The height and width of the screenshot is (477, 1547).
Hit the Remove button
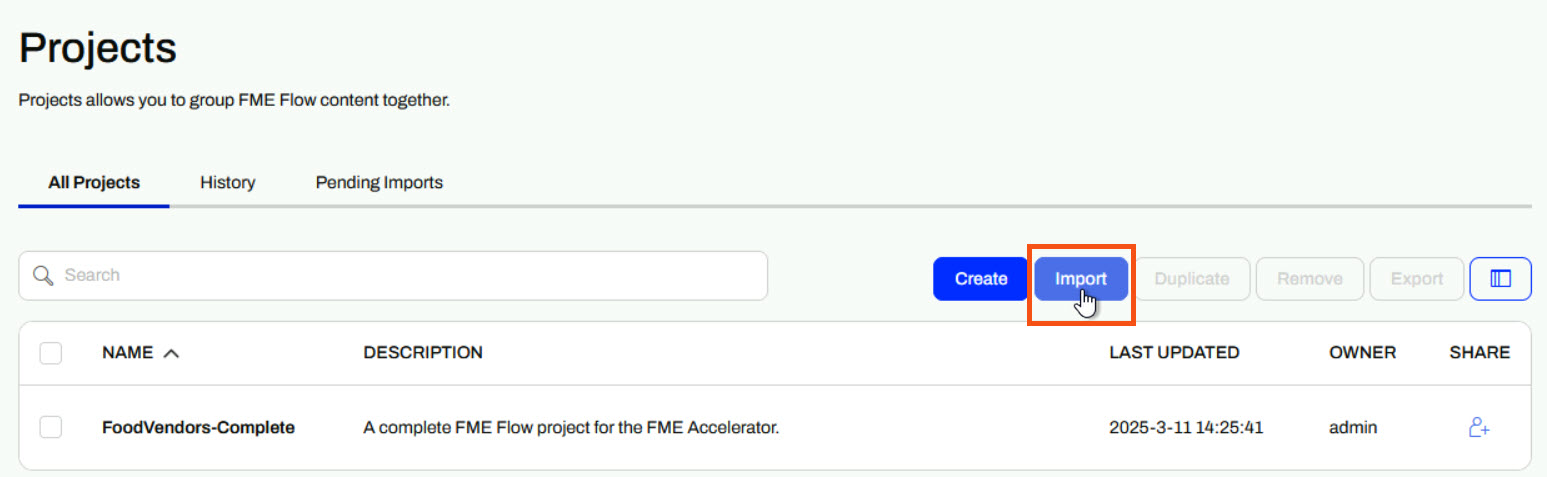click(x=1310, y=279)
